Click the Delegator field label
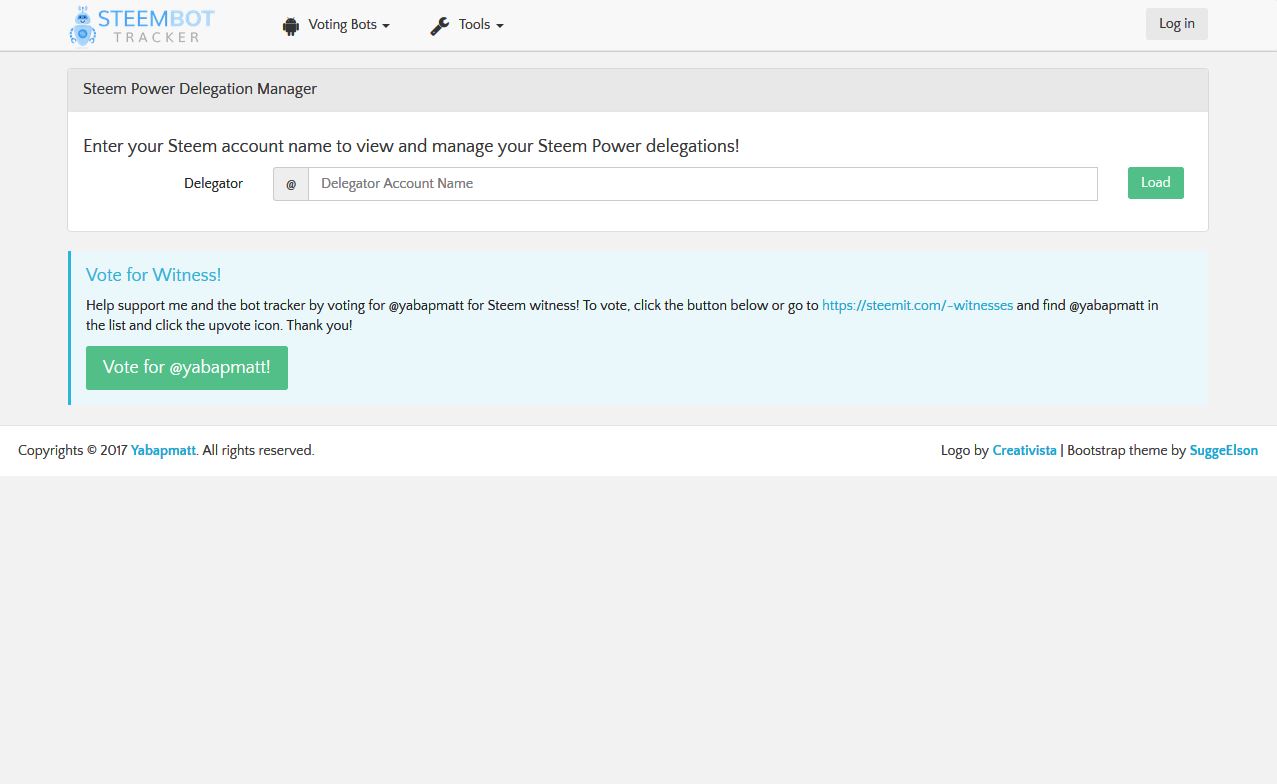1277x784 pixels. tap(213, 184)
